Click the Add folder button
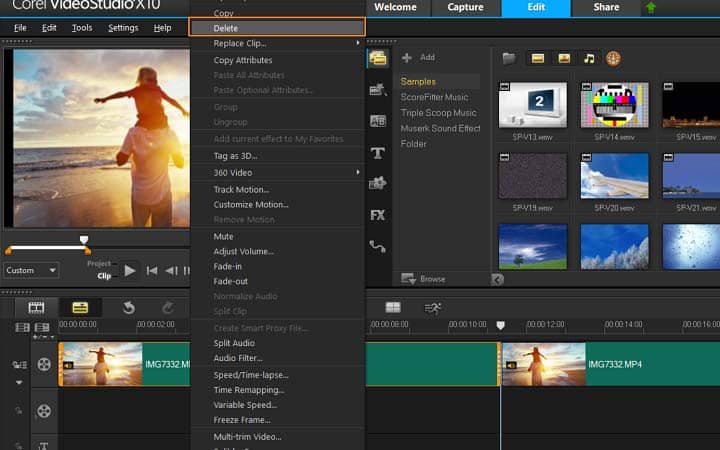Screen dimensions: 720x450 (418, 57)
